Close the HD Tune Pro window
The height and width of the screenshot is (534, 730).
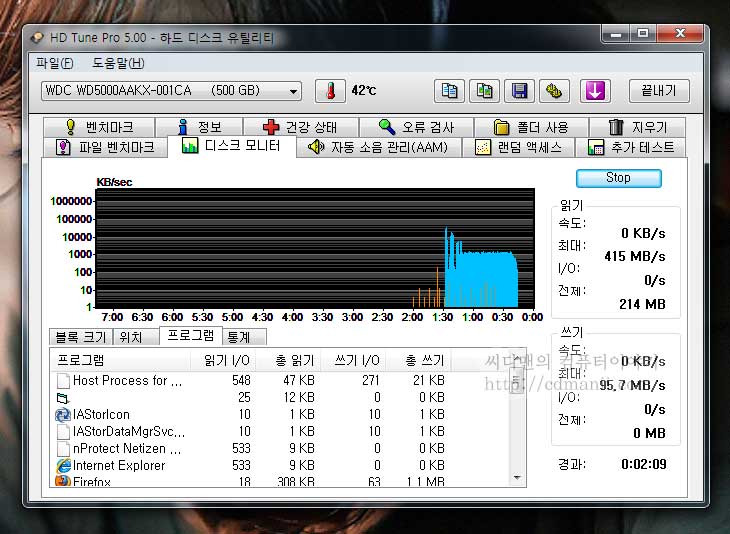pos(679,34)
